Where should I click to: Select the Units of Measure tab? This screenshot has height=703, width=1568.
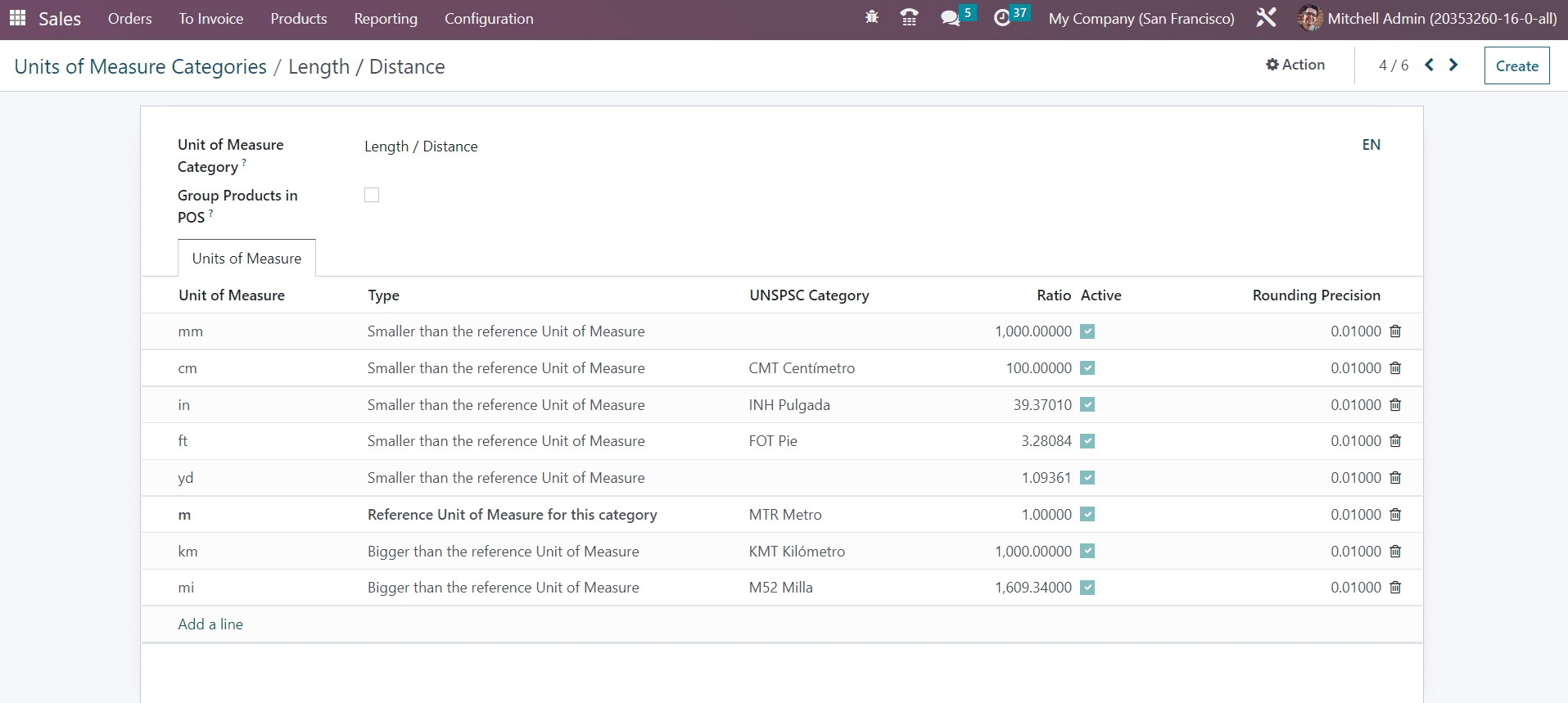coord(246,259)
